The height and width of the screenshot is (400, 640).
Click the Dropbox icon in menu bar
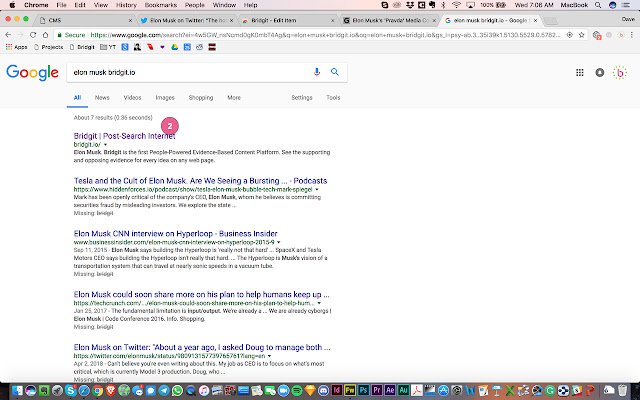[411, 5]
